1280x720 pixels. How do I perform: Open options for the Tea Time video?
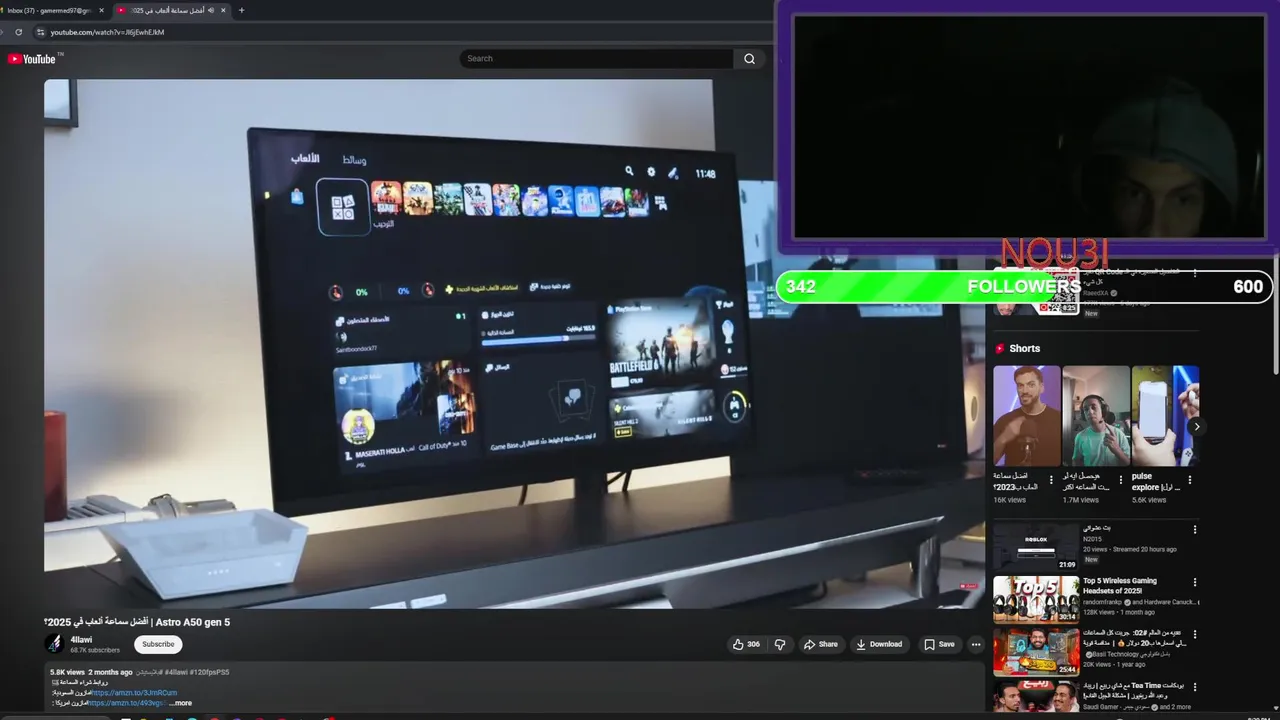tap(1194, 687)
